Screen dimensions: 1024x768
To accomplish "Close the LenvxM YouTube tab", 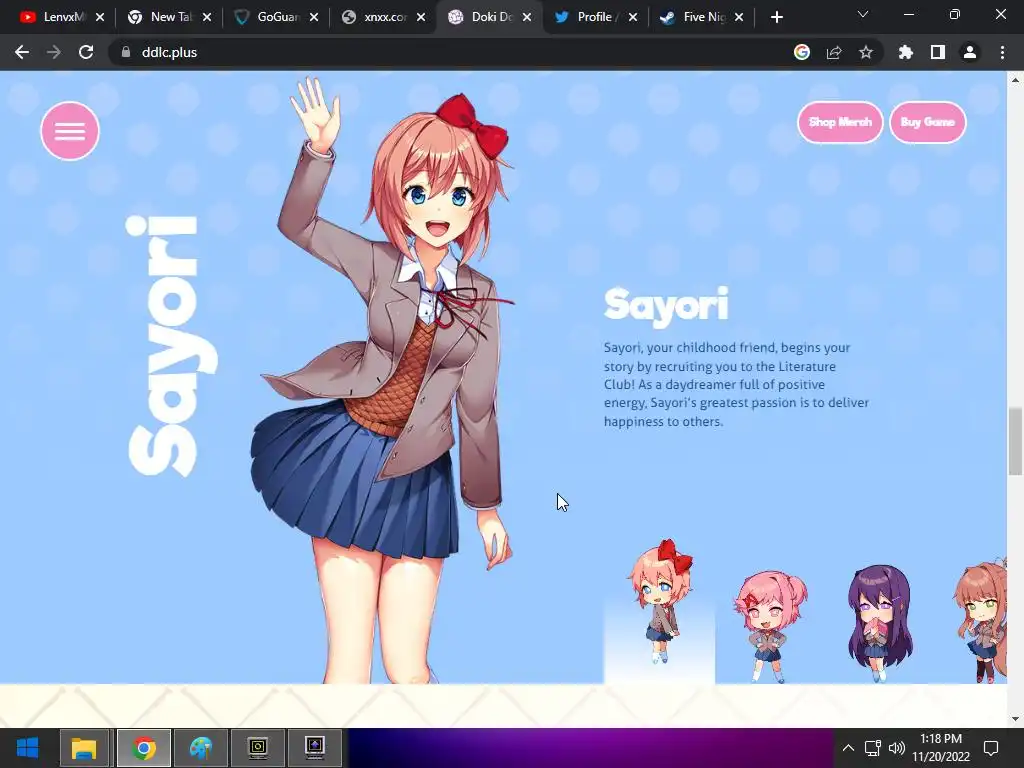I will click(100, 17).
